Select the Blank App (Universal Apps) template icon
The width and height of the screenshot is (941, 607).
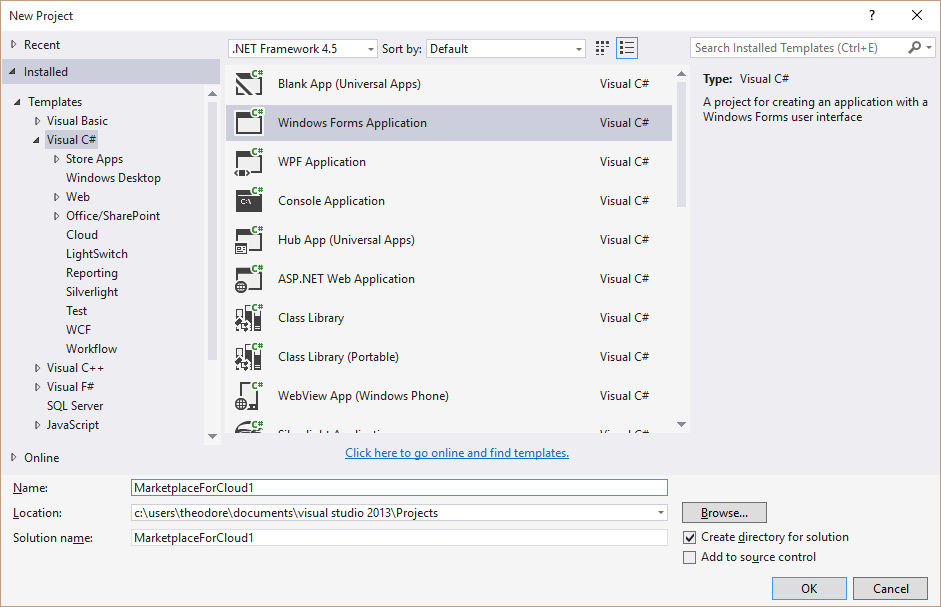pos(249,83)
